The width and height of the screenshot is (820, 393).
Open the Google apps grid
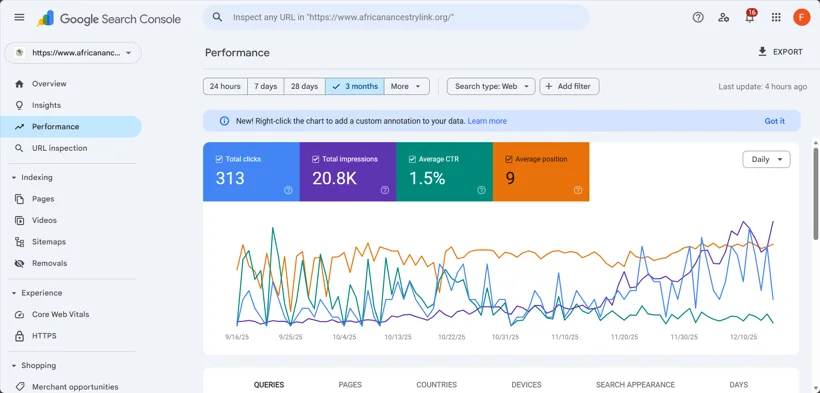(x=776, y=17)
